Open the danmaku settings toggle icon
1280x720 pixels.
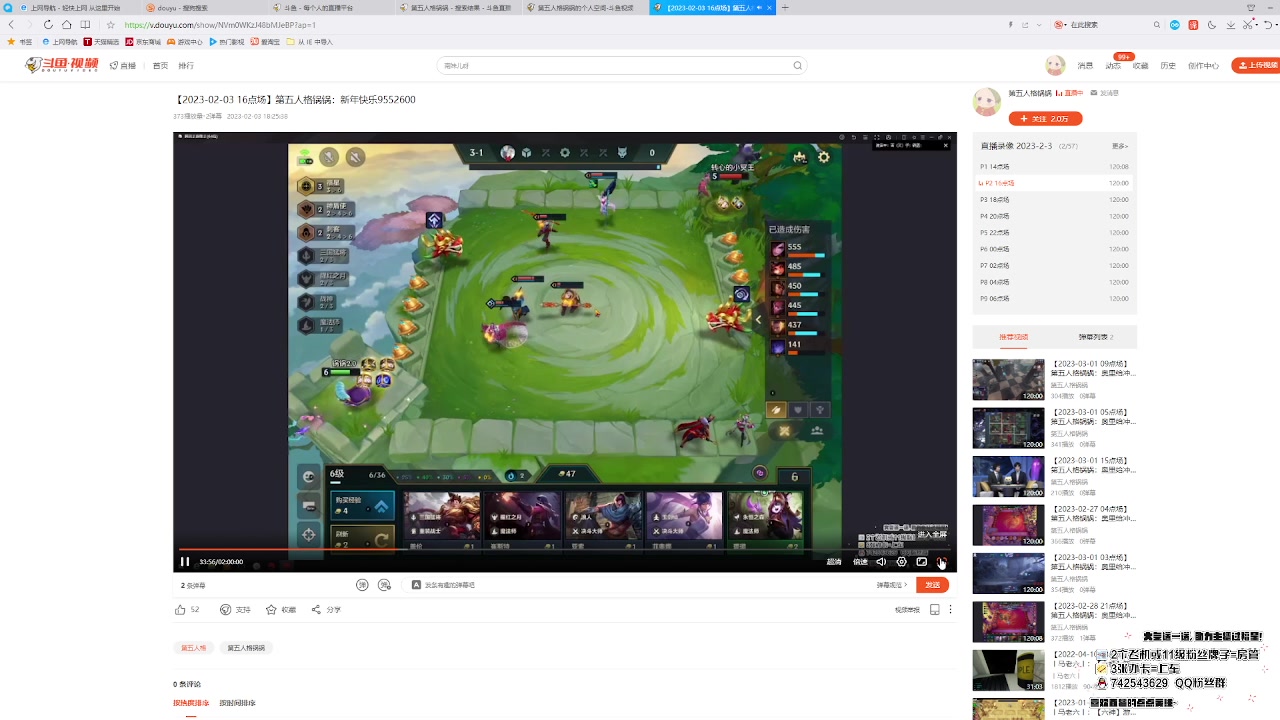pos(384,585)
